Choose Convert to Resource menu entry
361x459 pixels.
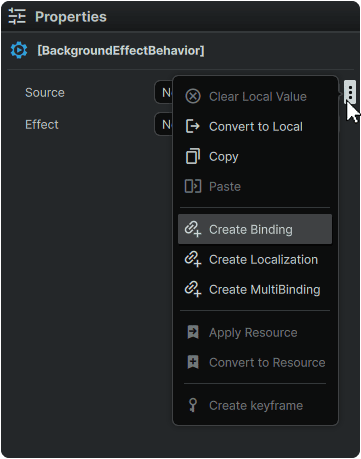pyautogui.click(x=255, y=362)
